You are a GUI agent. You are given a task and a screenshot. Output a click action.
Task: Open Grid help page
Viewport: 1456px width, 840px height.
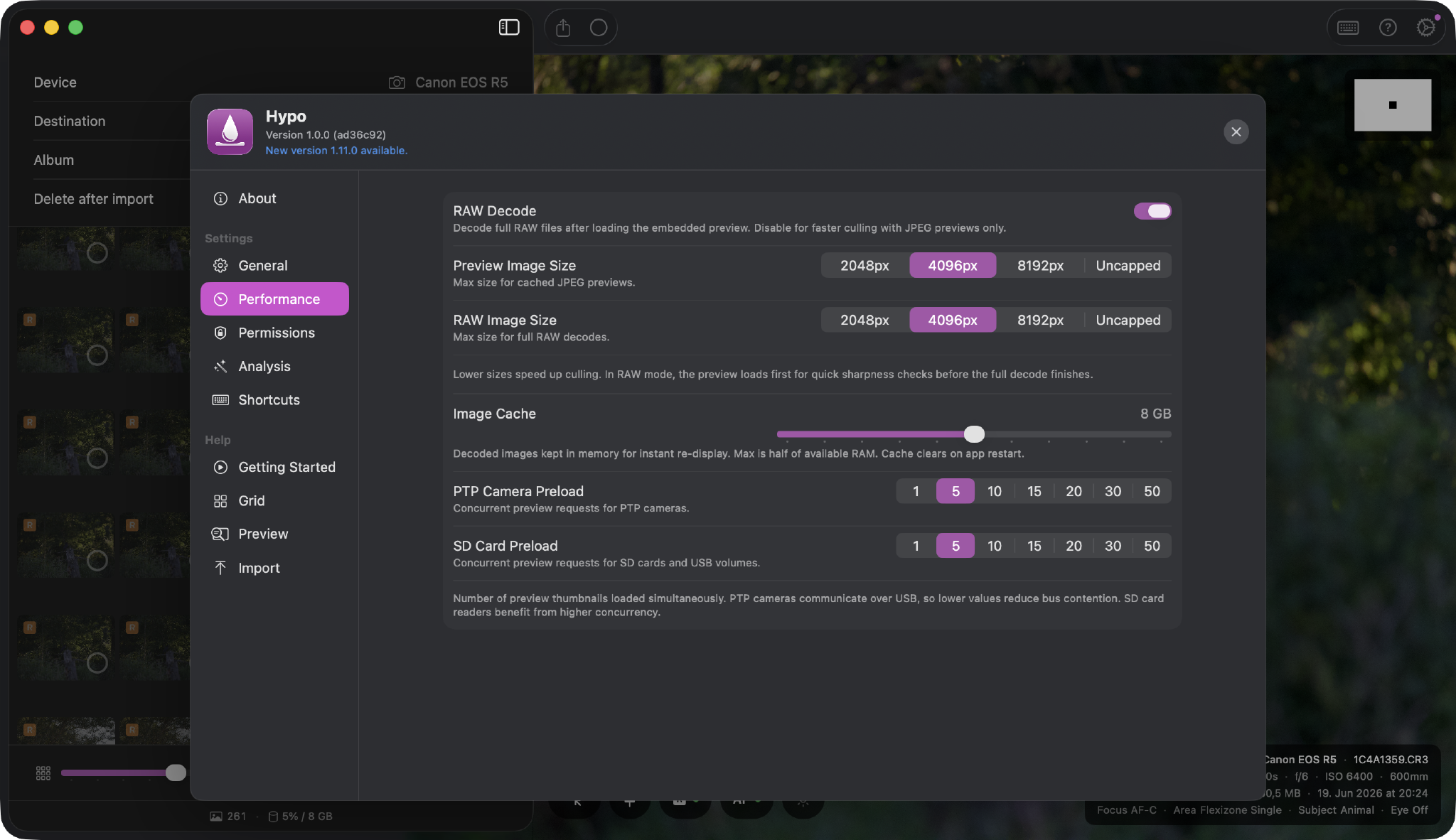(274, 500)
